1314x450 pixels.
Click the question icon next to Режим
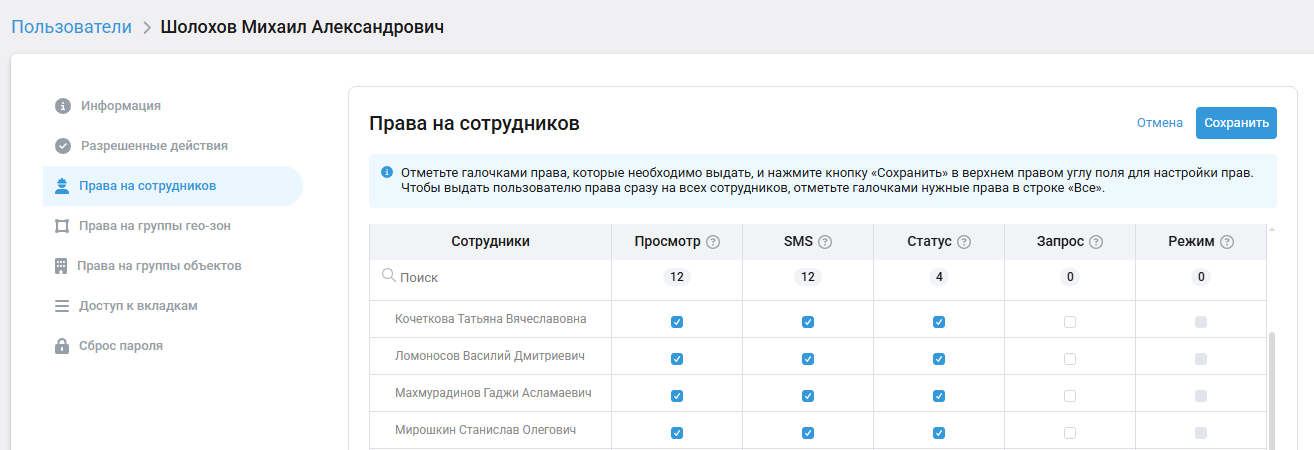(x=1227, y=242)
